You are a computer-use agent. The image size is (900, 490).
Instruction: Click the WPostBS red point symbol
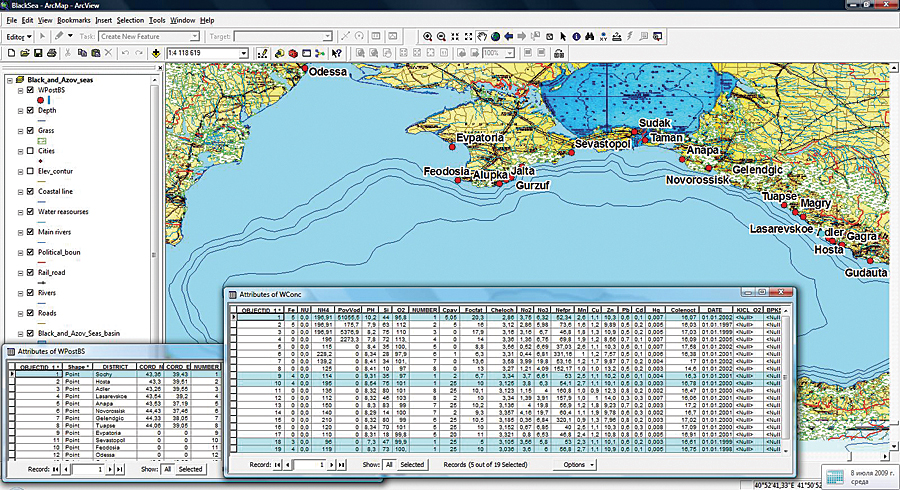click(40, 100)
